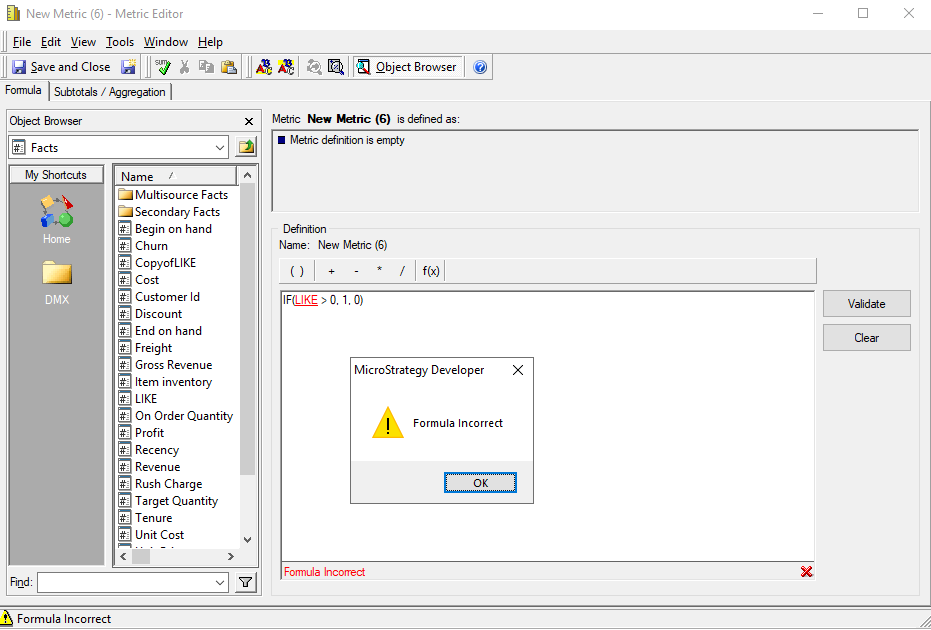Click the Paste icon in toolbar

(x=228, y=67)
